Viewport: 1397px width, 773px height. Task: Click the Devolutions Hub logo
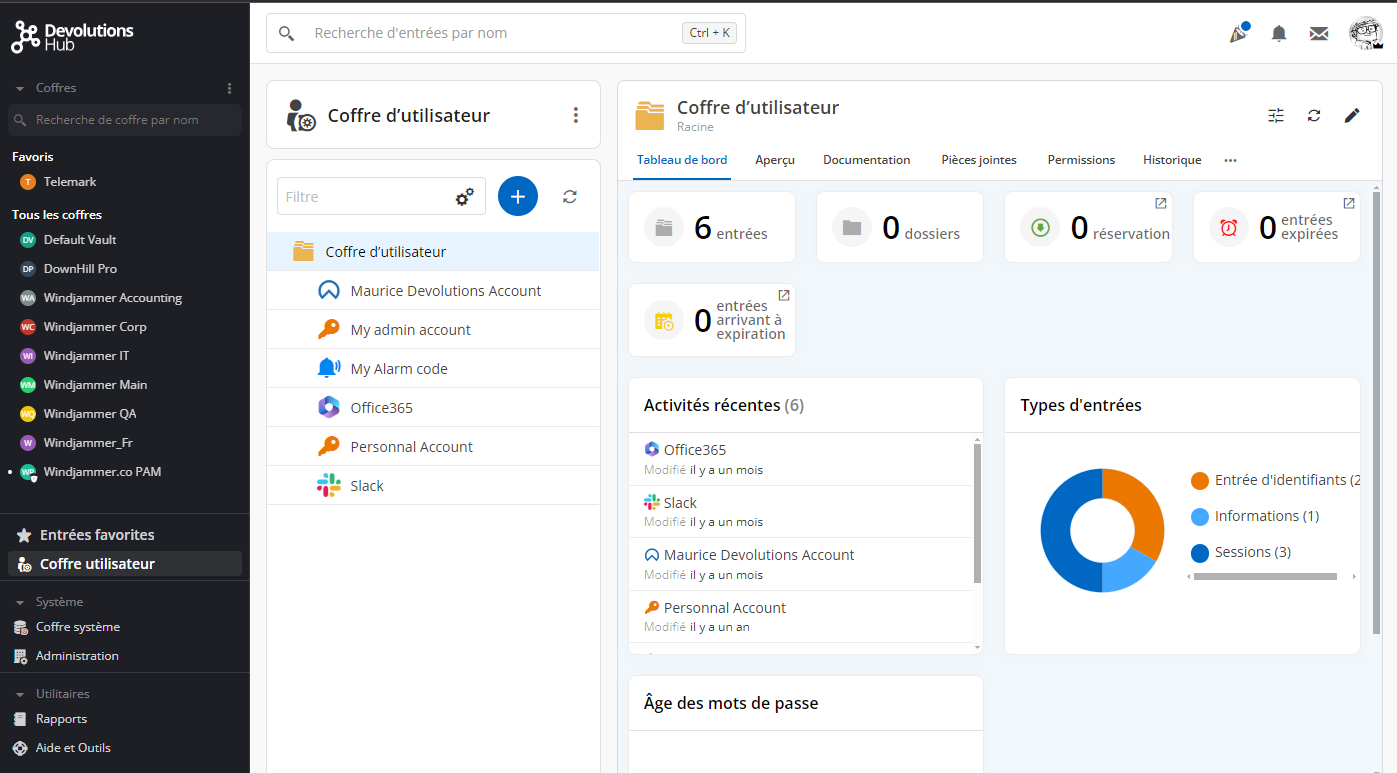72,36
